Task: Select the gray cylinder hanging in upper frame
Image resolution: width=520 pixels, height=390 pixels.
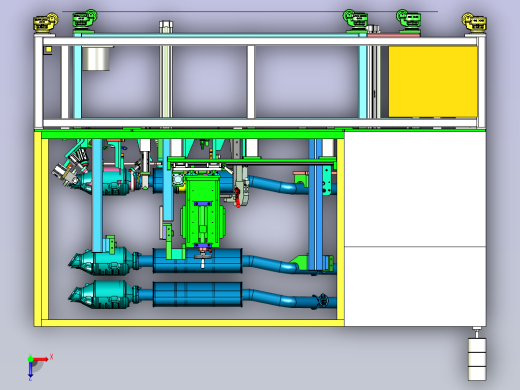Action: [96, 58]
